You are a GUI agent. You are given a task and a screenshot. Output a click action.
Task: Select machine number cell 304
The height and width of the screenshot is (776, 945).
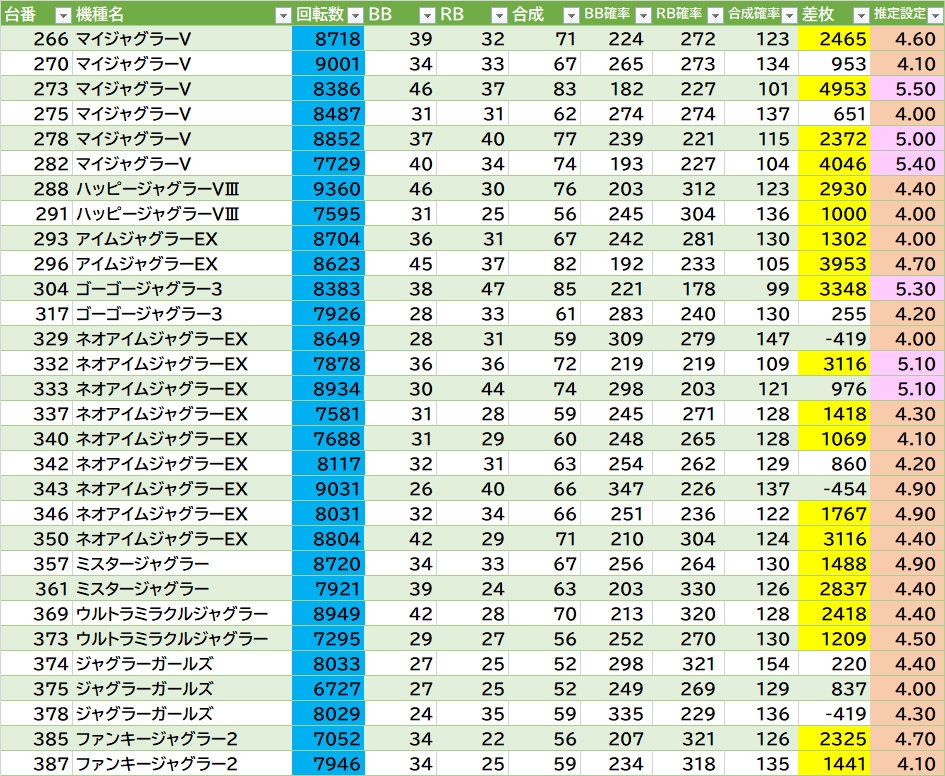click(36, 289)
